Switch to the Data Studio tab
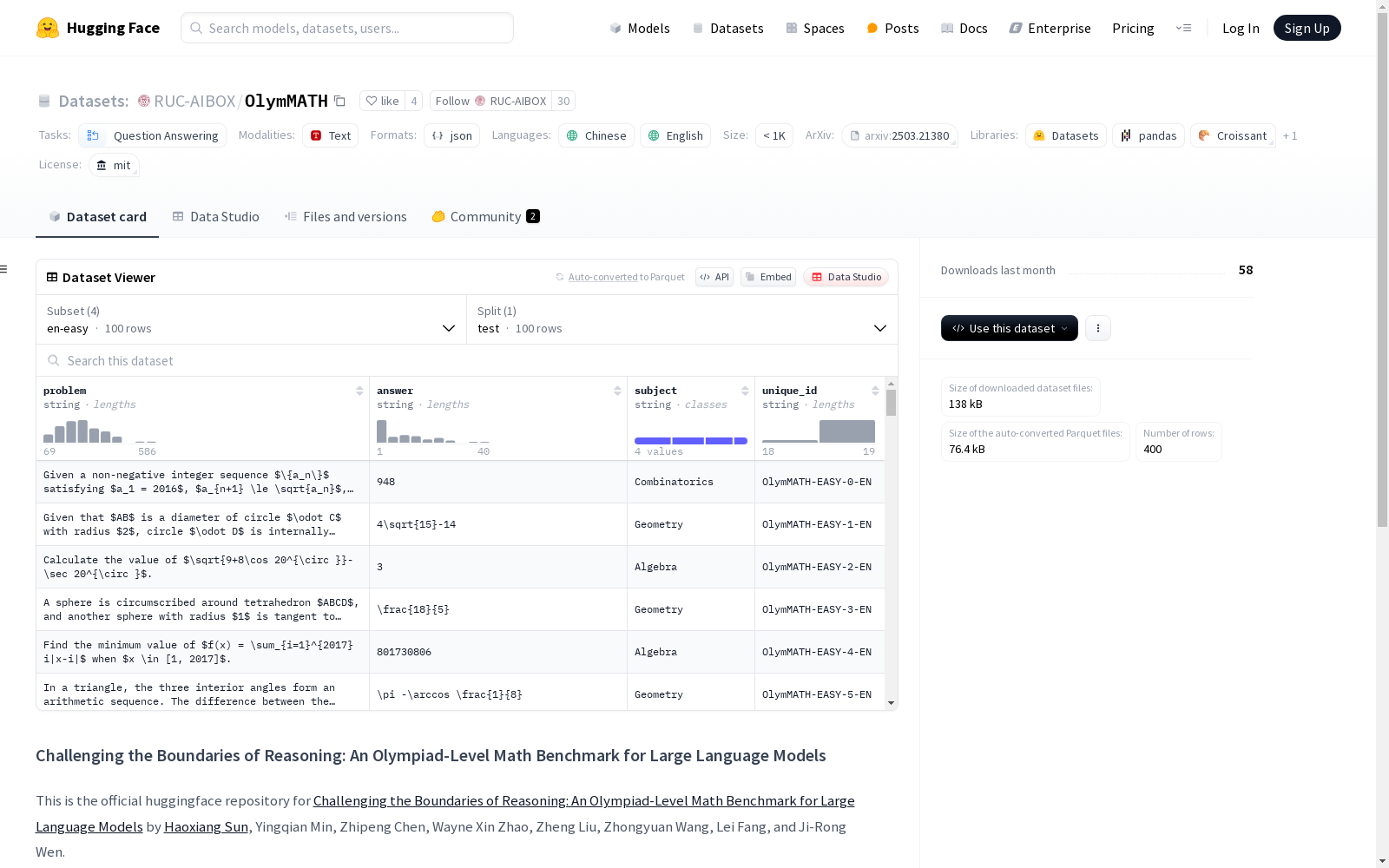This screenshot has height=868, width=1389. click(215, 217)
